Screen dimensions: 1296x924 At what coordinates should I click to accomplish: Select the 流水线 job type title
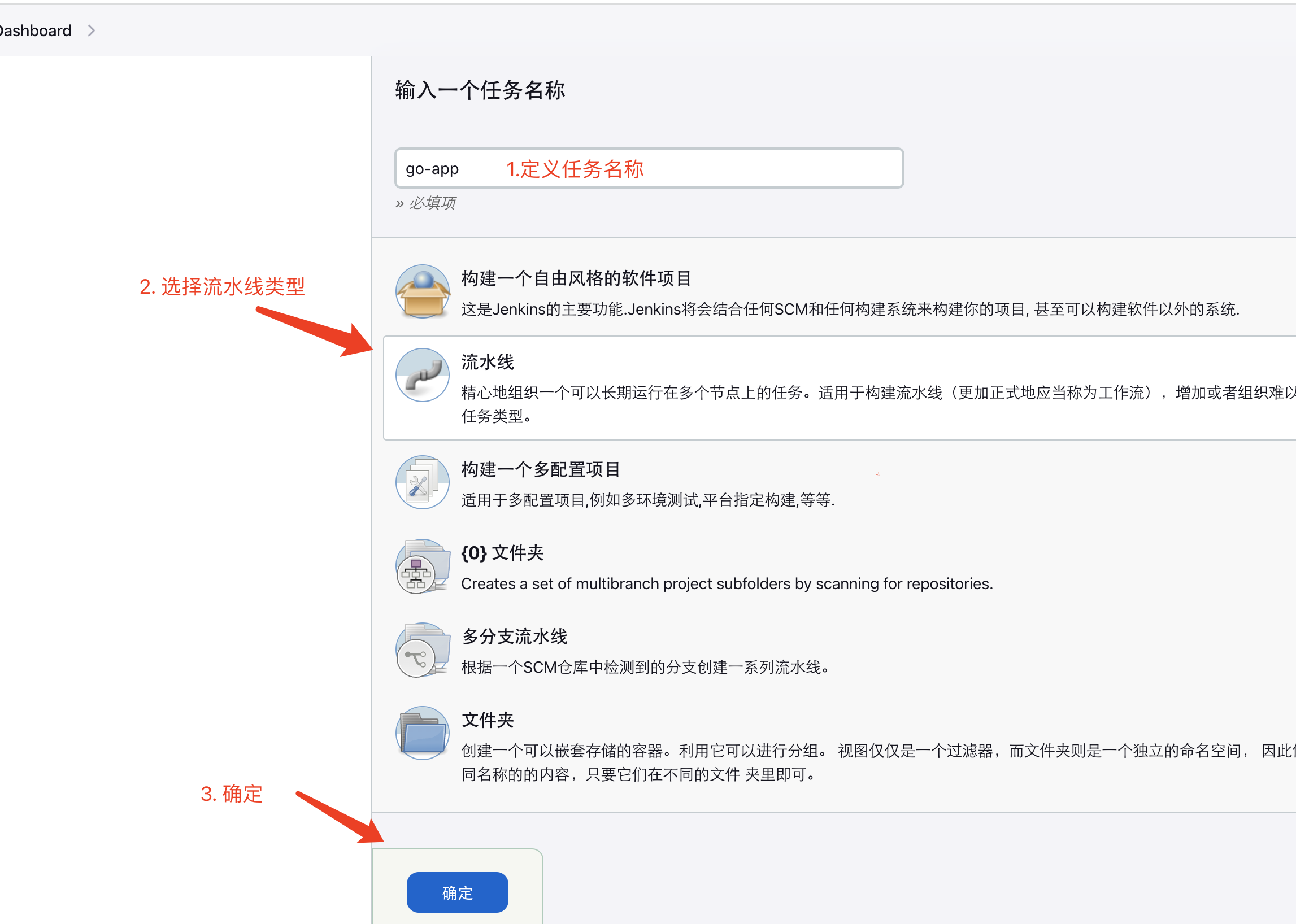[488, 362]
